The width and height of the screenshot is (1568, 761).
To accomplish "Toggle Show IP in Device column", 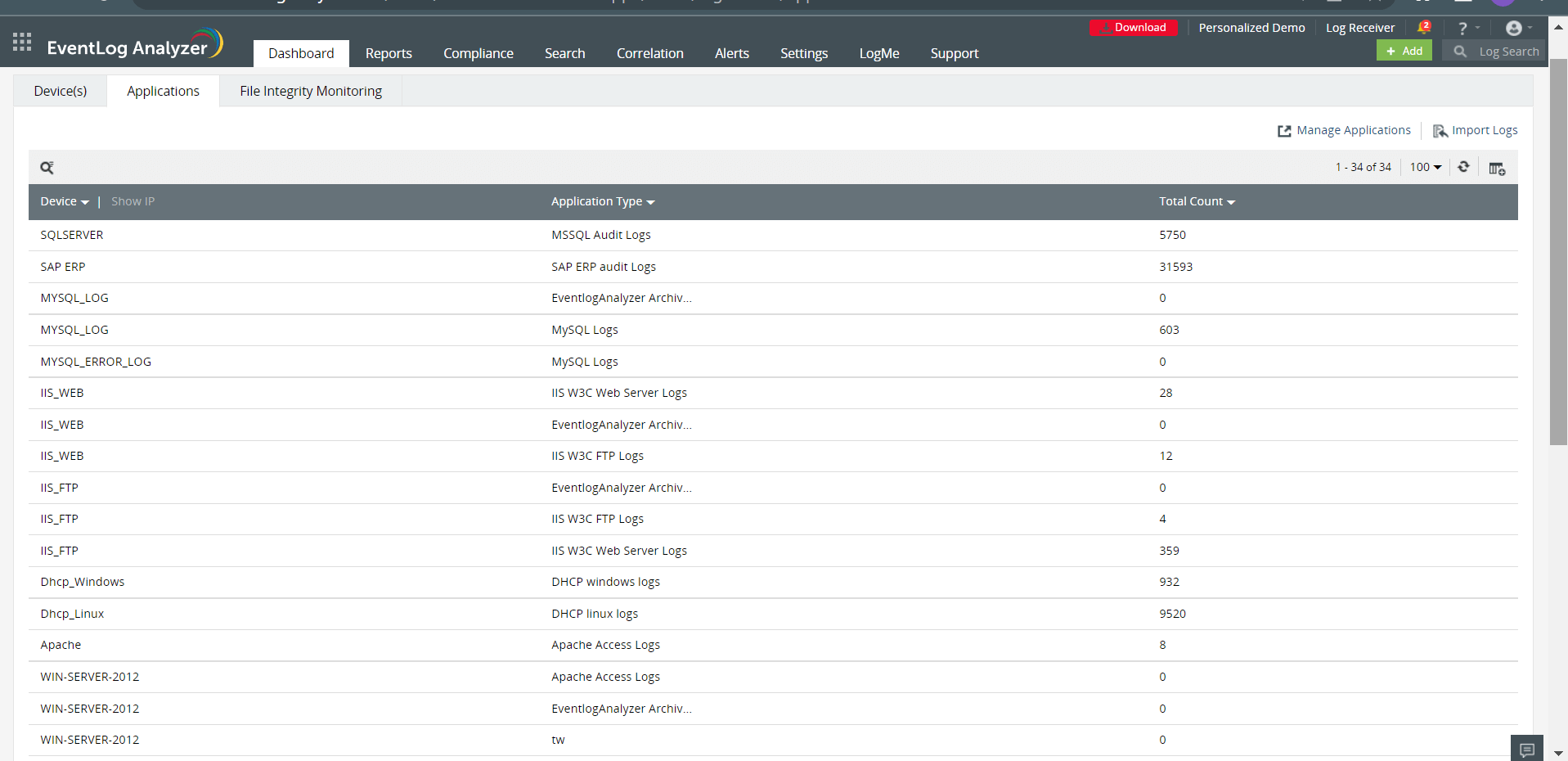I will pyautogui.click(x=133, y=201).
